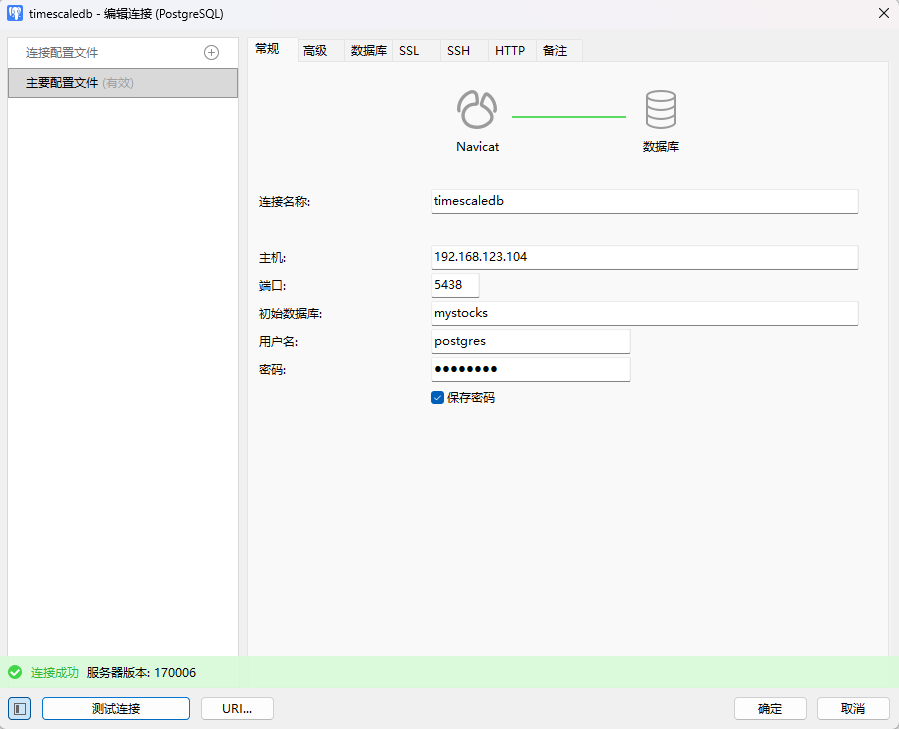899x729 pixels.
Task: Click the 连接名称 field with timescaledb
Action: pyautogui.click(x=644, y=201)
